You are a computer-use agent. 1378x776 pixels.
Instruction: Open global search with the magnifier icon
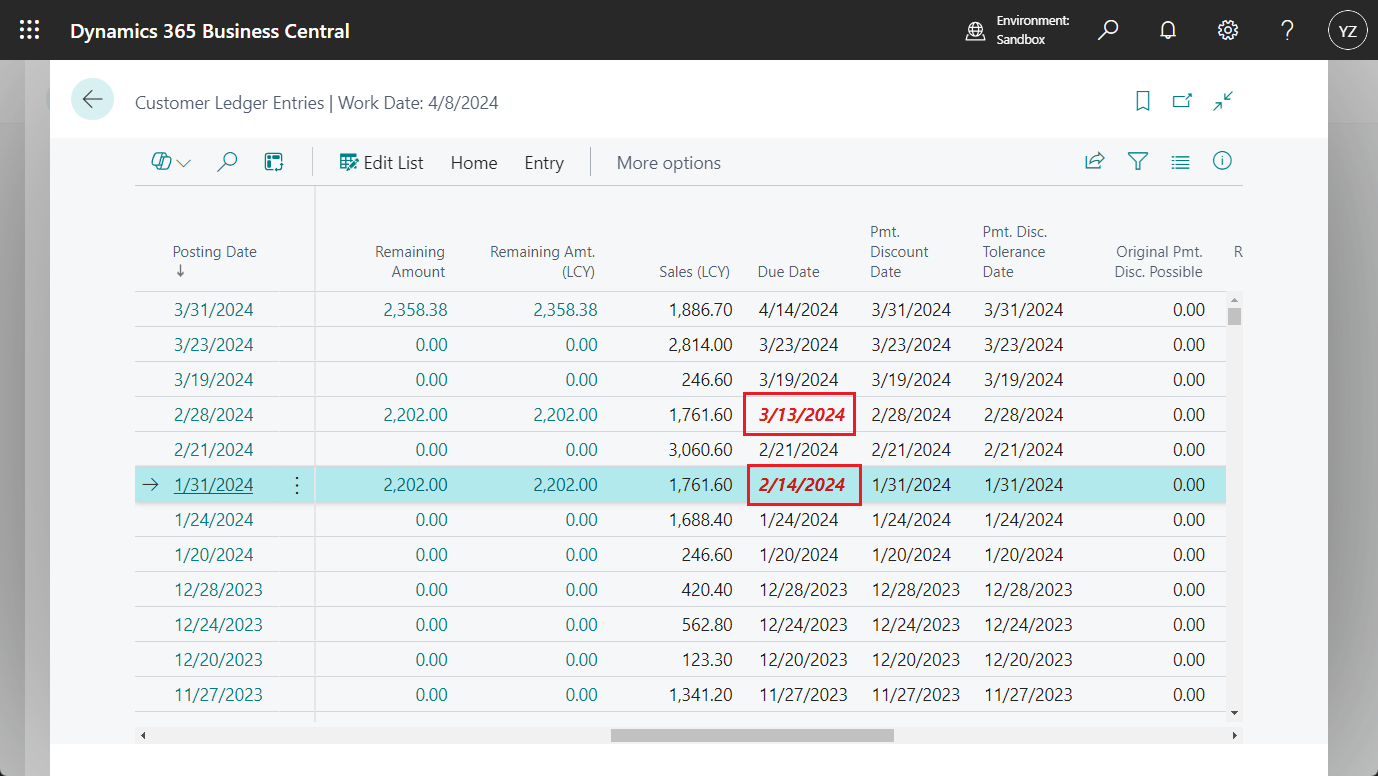click(x=1108, y=30)
